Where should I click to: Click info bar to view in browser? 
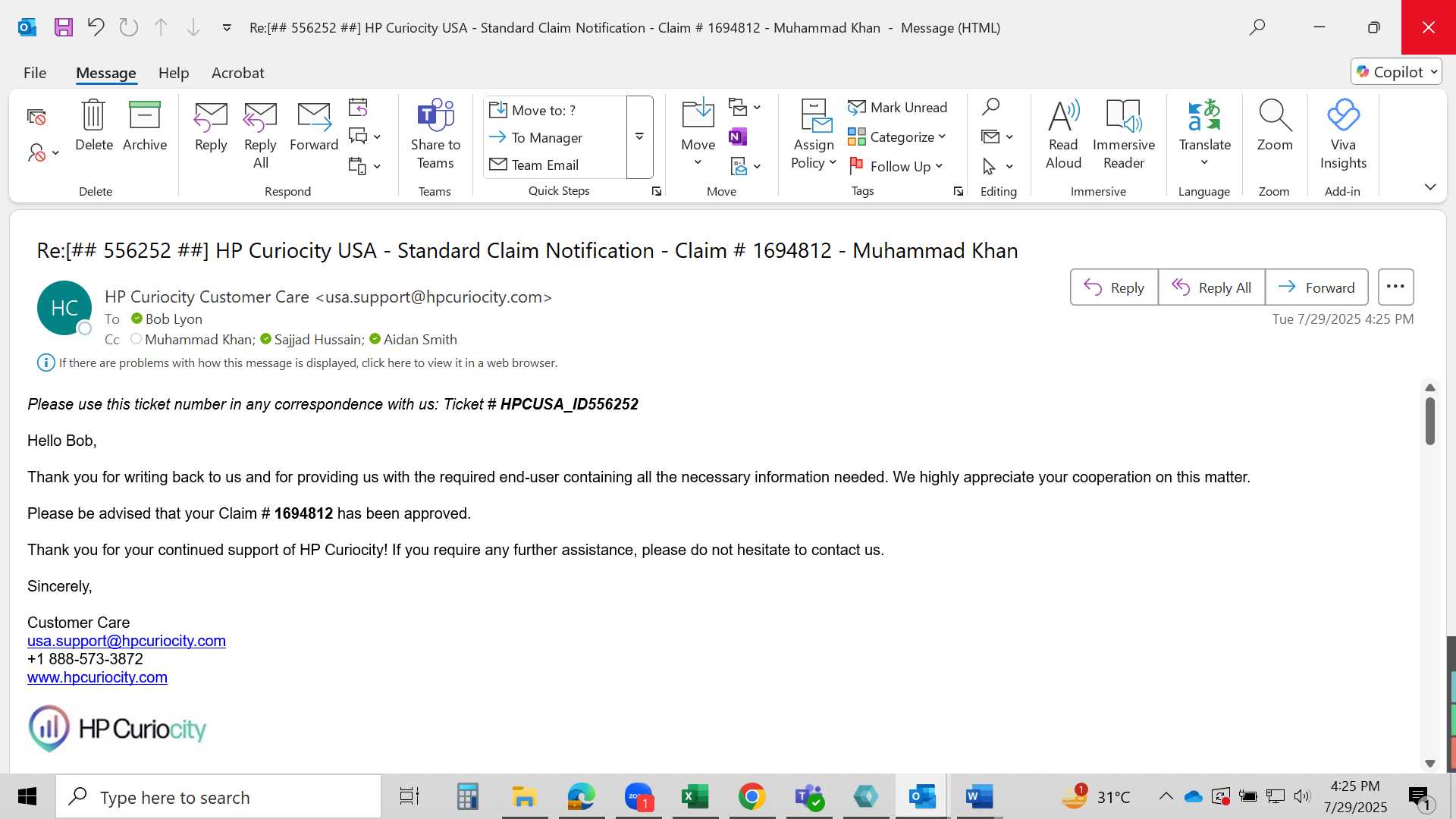(x=308, y=363)
